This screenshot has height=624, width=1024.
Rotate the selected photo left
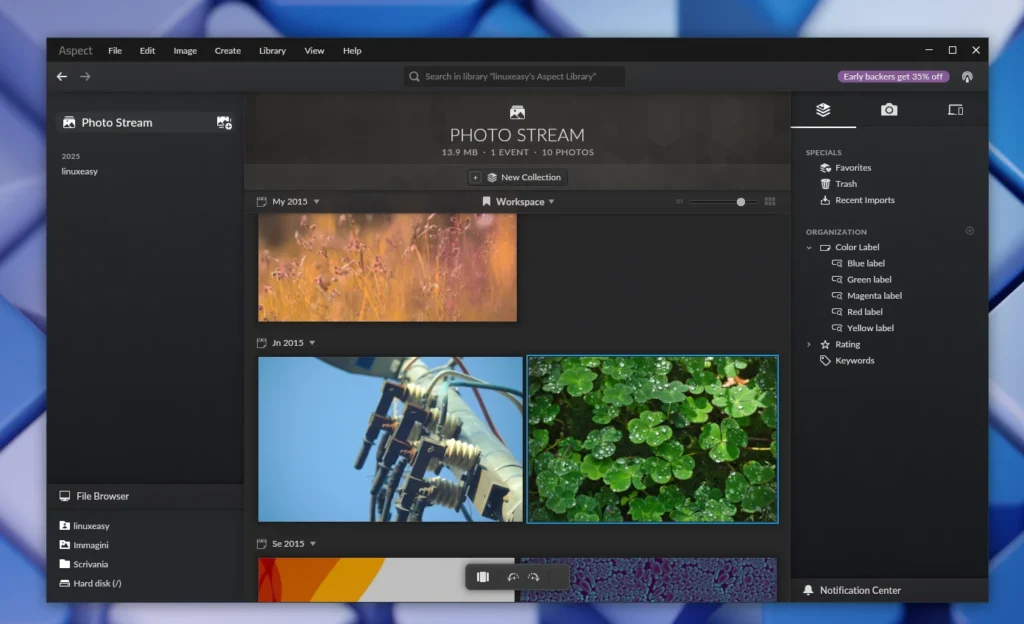tap(511, 576)
